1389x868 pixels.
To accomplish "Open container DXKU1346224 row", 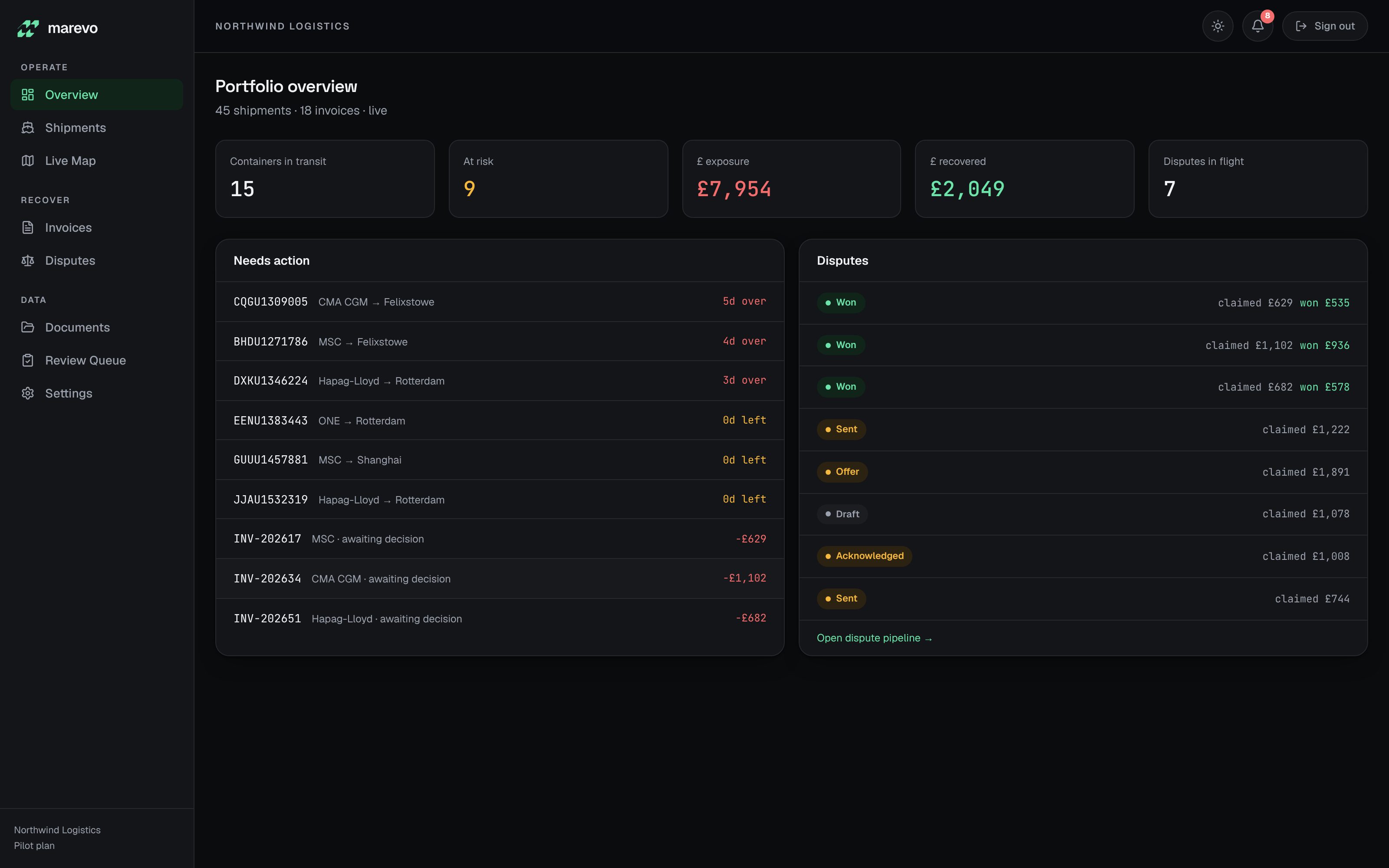I will (499, 381).
